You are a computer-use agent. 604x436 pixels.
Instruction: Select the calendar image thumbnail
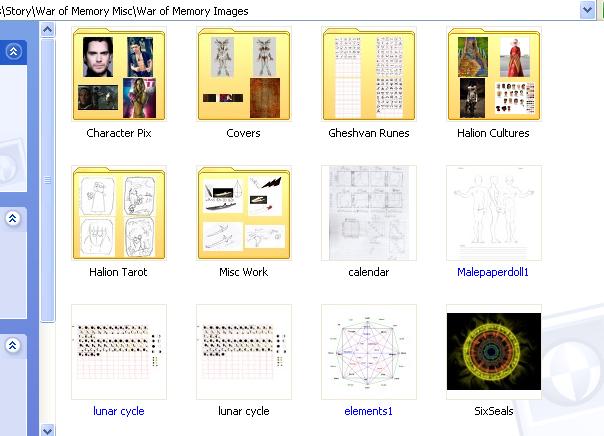click(369, 213)
